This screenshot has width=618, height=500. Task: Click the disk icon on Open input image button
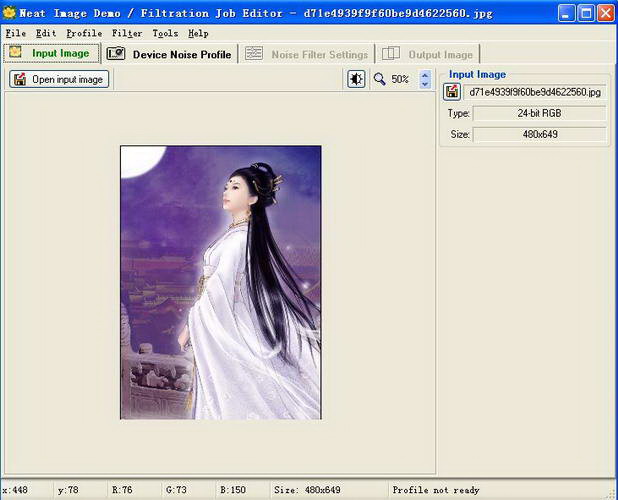tap(20, 79)
